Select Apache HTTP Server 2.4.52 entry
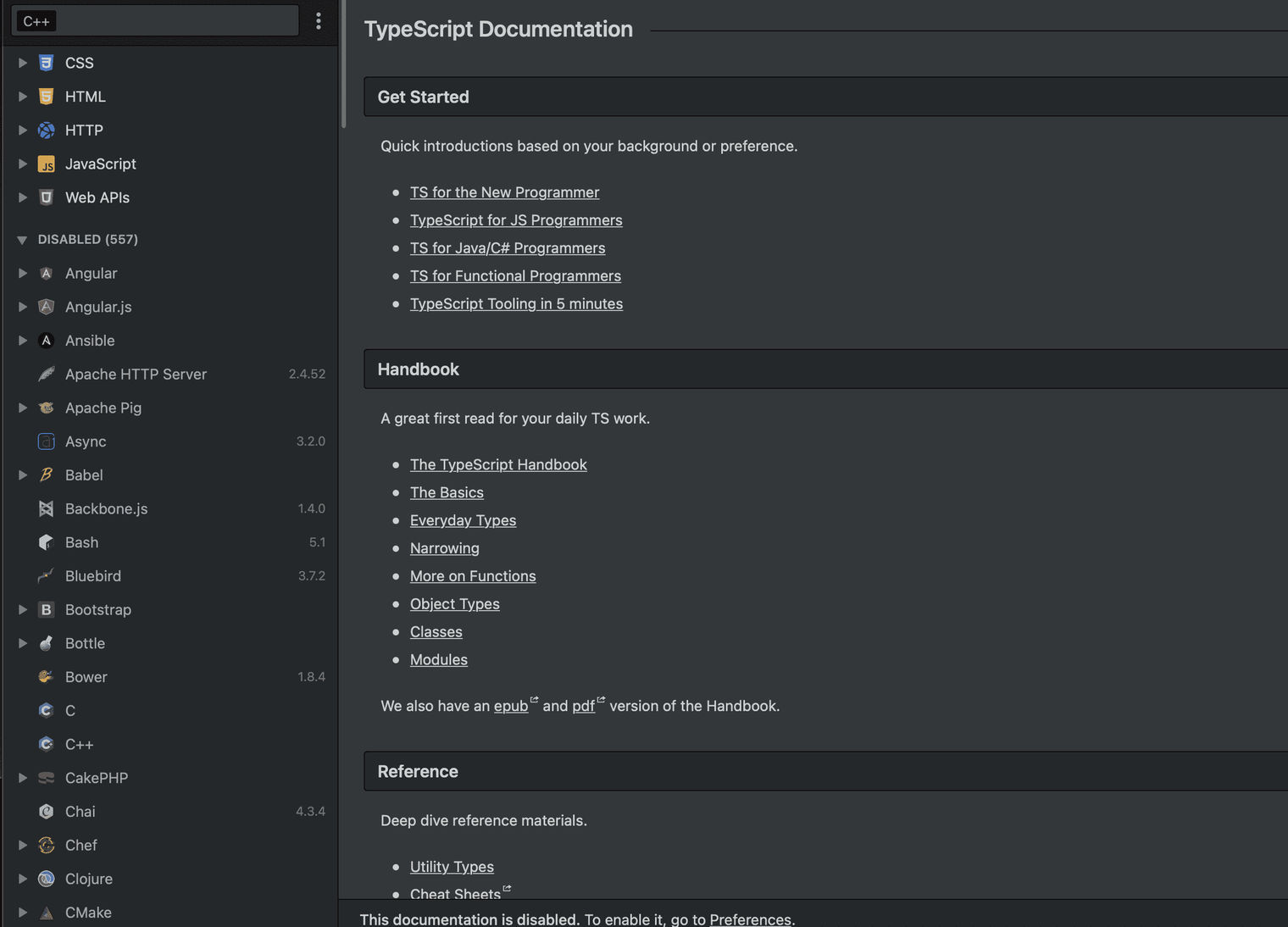Viewport: 1288px width, 927px height. pos(169,374)
